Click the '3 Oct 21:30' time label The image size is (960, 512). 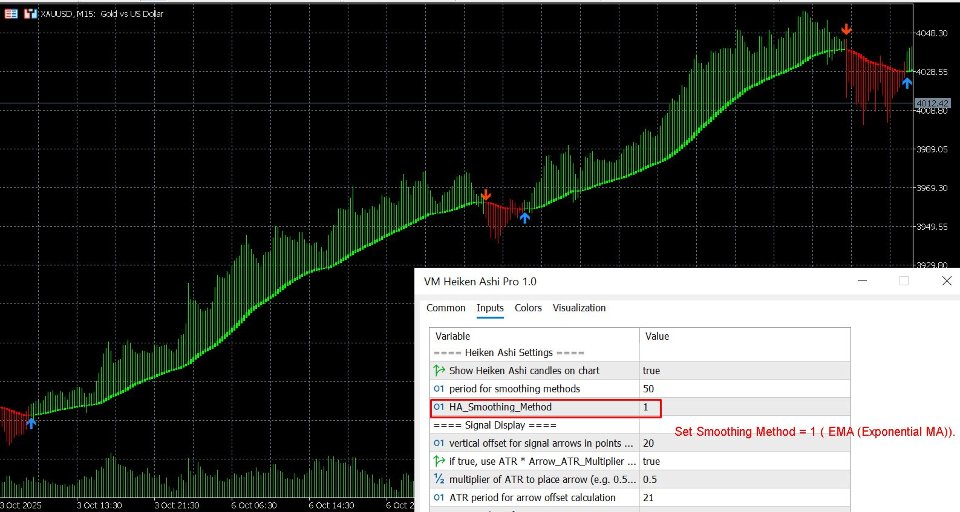[x=177, y=506]
